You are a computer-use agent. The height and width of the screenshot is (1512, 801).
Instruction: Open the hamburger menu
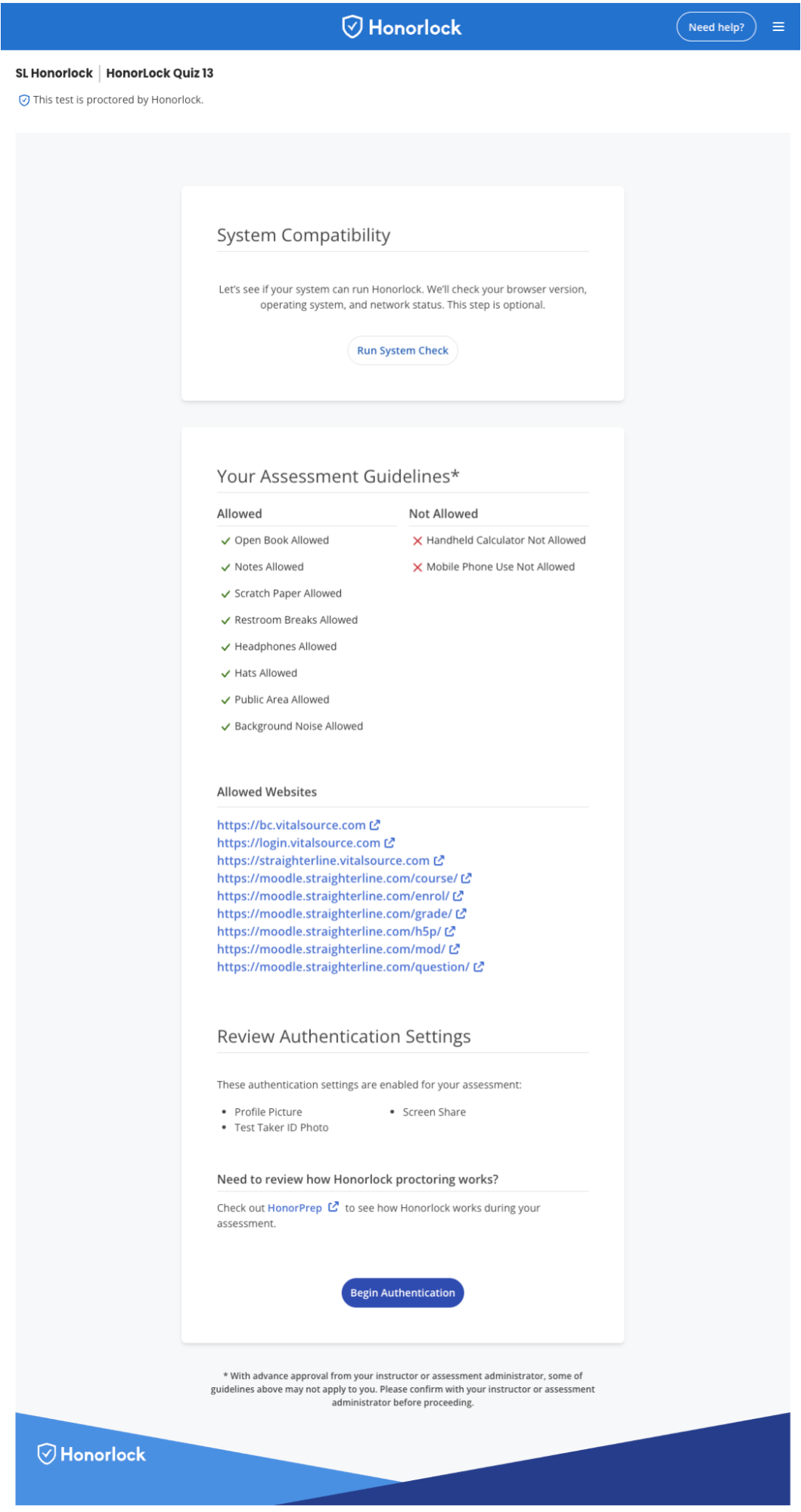(x=778, y=26)
